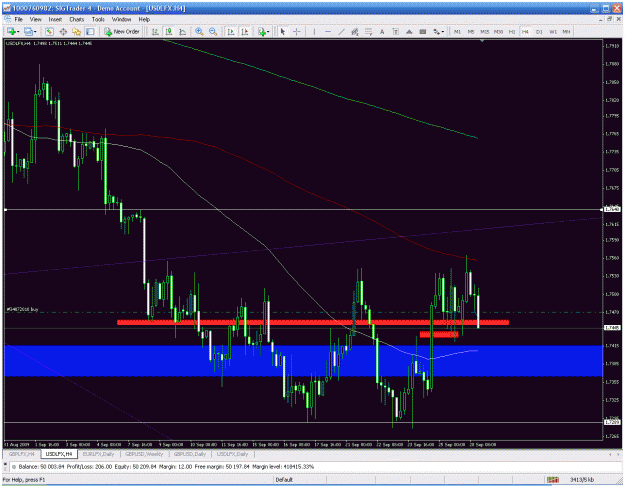
Task: Switch to USDLFX,Daily chart tab
Action: coord(232,454)
